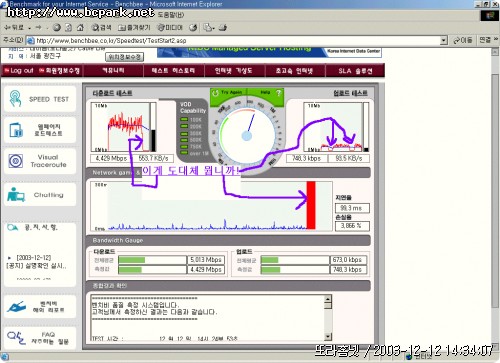Click the VOD Capability label
Viewport: 500px width, 363px height.
pyautogui.click(x=193, y=107)
